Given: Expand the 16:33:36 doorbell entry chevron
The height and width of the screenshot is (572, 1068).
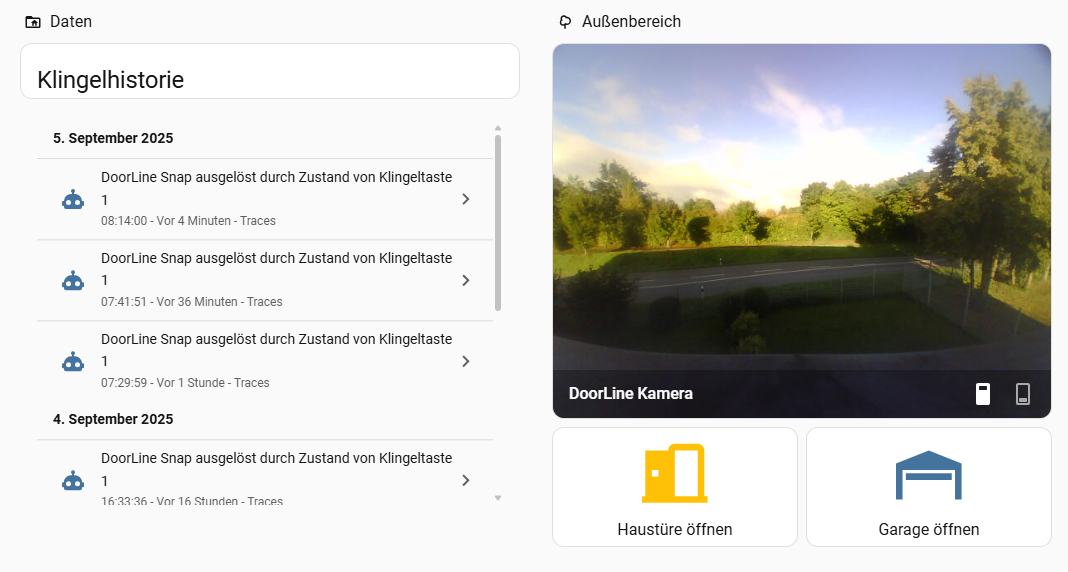Looking at the screenshot, I should [465, 481].
